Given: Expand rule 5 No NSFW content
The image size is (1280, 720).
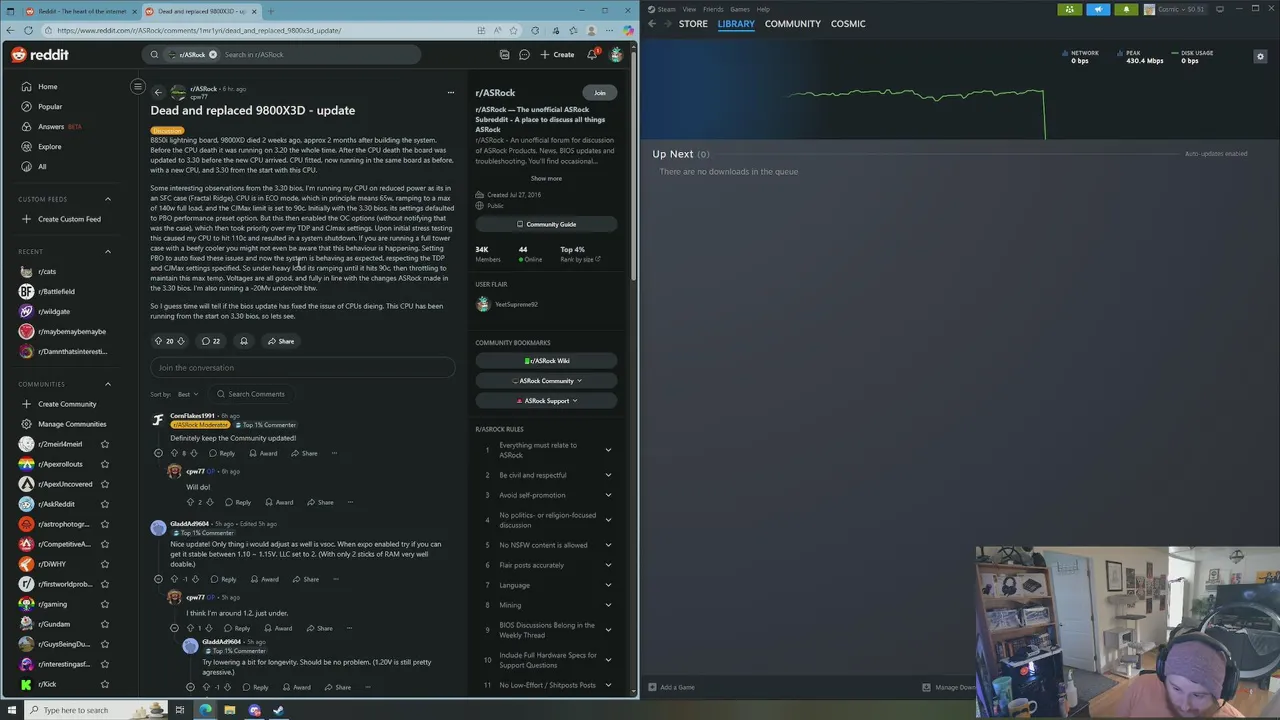Looking at the screenshot, I should [x=608, y=545].
